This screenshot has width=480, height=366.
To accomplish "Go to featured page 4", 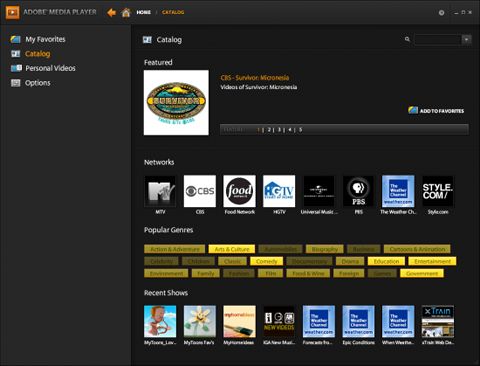I will tap(290, 130).
